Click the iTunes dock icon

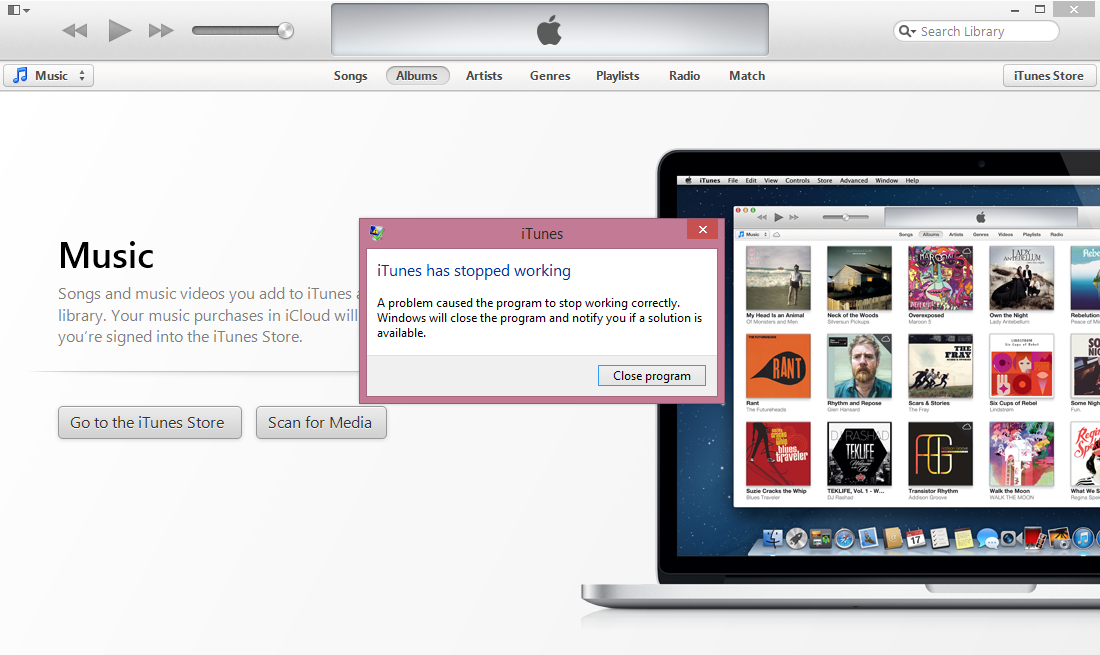click(1082, 539)
